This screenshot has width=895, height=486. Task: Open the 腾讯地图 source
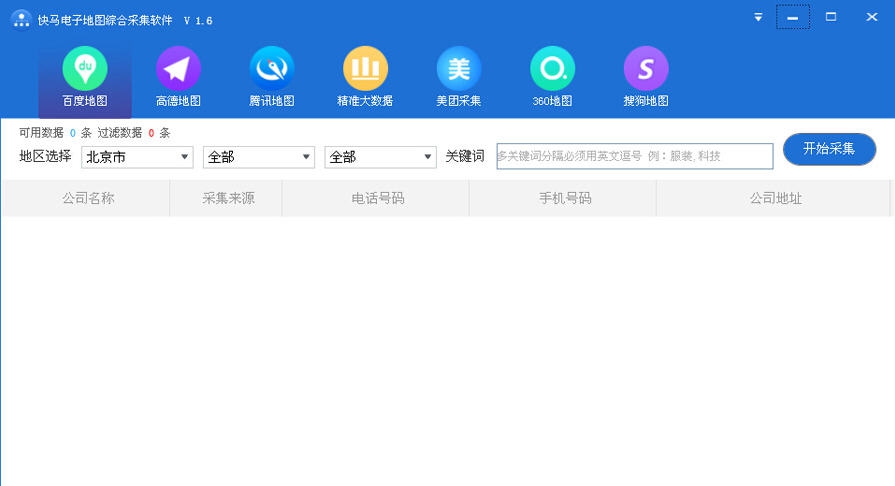272,78
